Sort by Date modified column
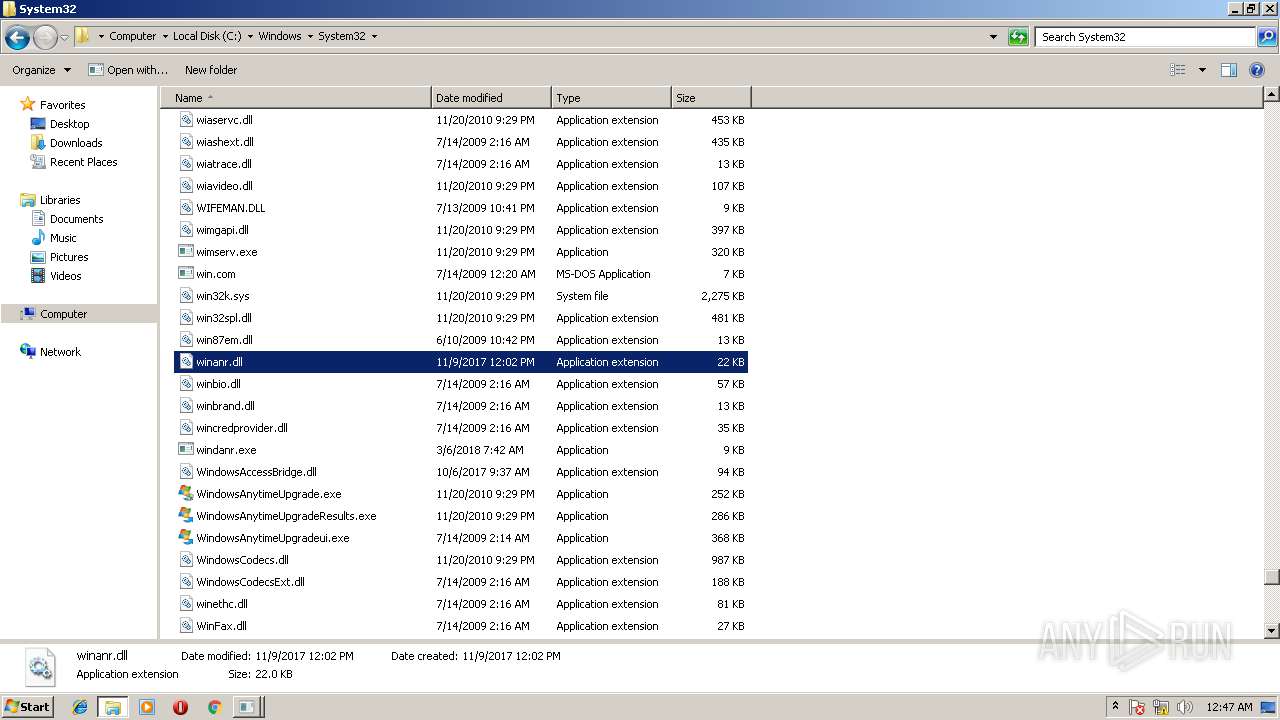The height and width of the screenshot is (720, 1280). point(491,98)
